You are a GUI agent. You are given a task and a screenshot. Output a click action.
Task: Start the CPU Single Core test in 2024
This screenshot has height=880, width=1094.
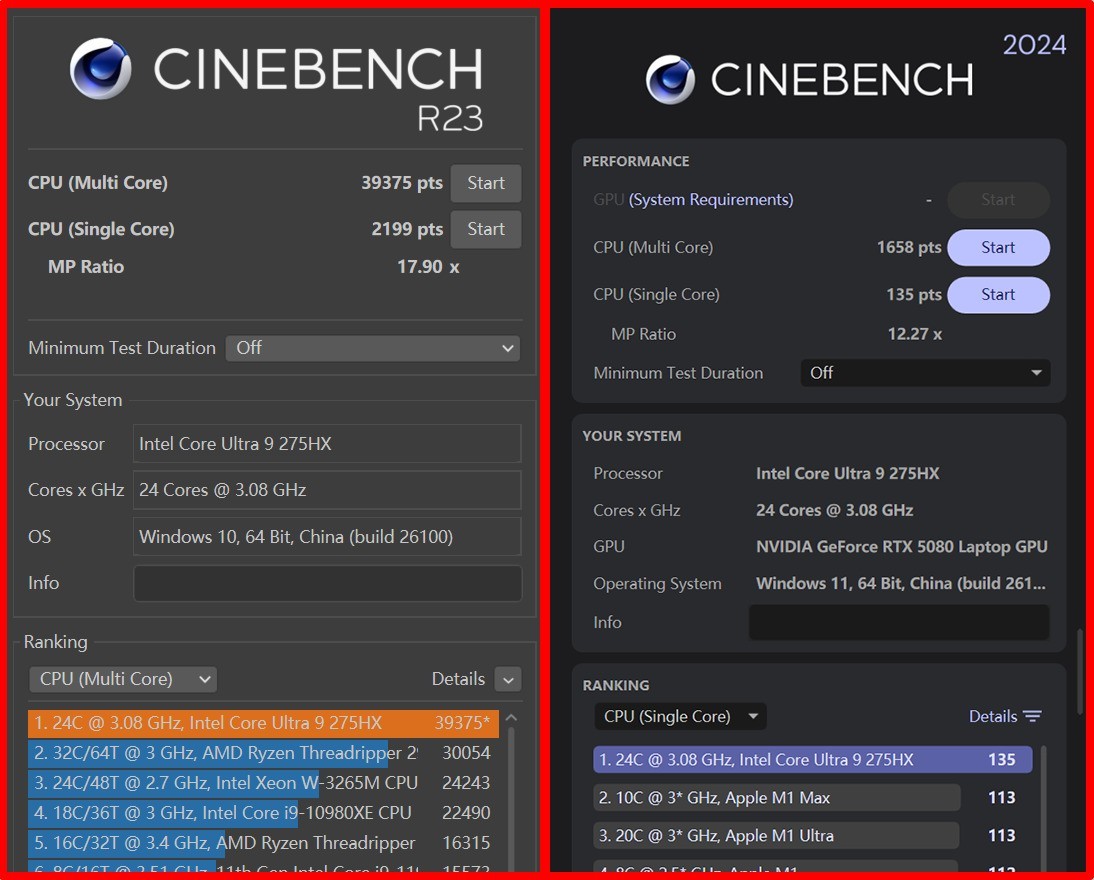coord(997,295)
